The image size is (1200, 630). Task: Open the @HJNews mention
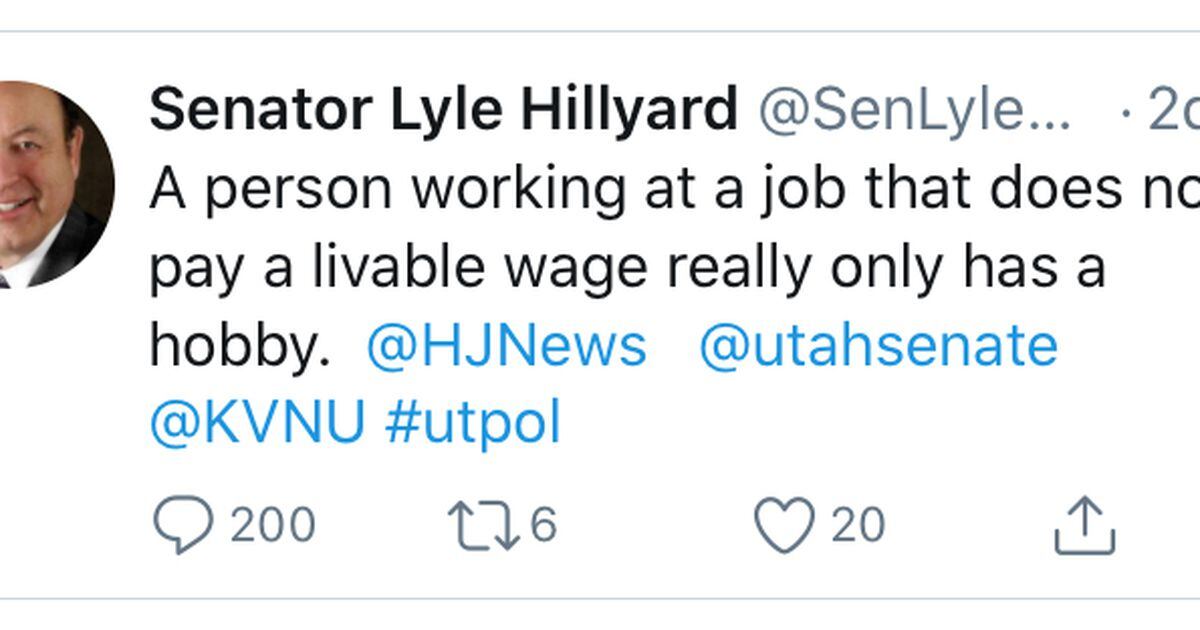(507, 346)
